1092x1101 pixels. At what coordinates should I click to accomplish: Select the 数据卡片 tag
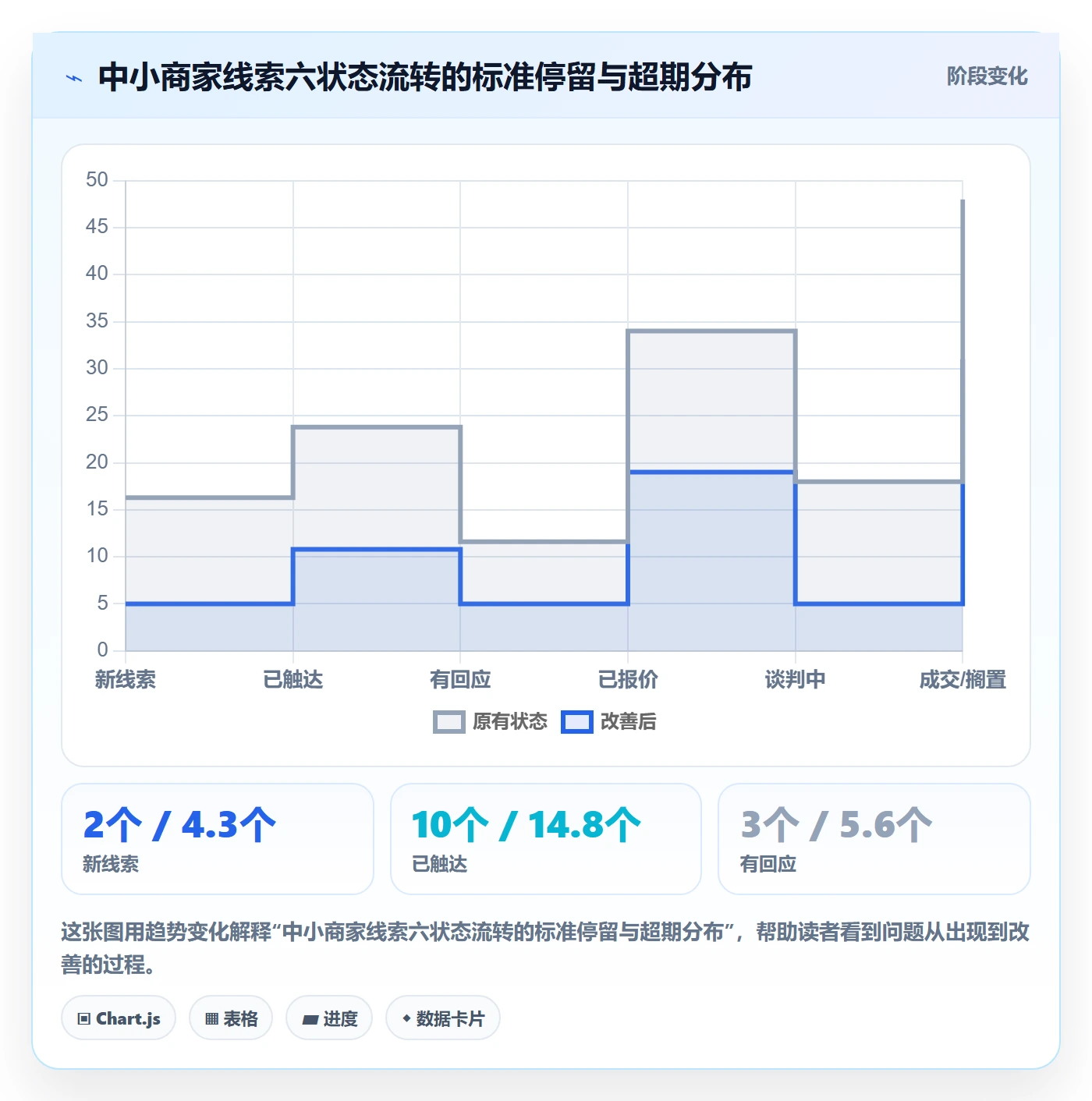443,1018
